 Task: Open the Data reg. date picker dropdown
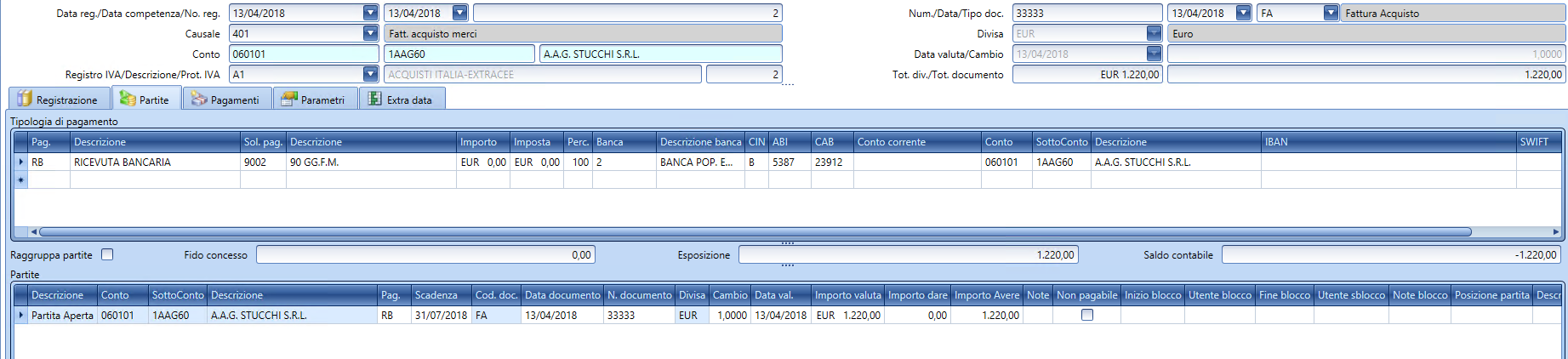370,13
